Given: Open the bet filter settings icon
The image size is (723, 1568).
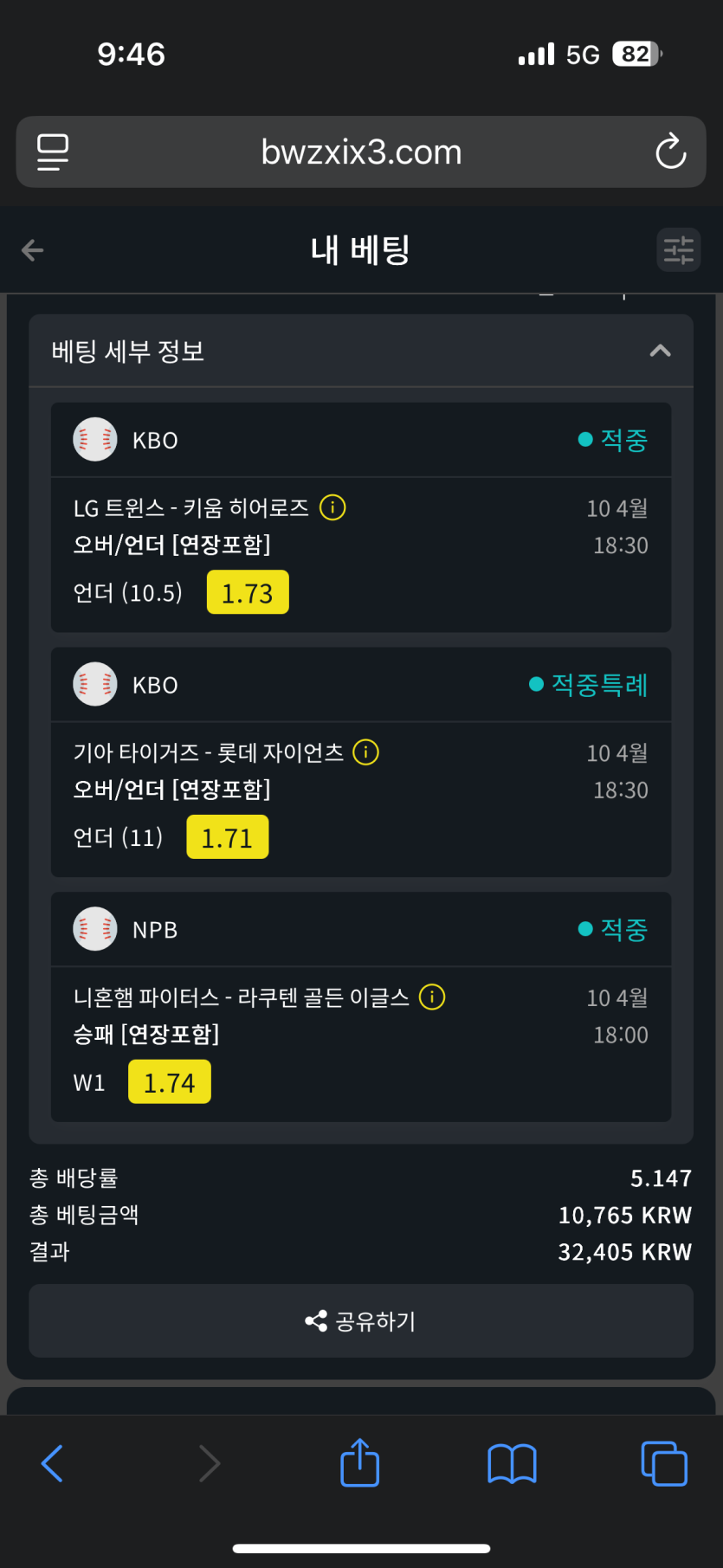Looking at the screenshot, I should (678, 251).
